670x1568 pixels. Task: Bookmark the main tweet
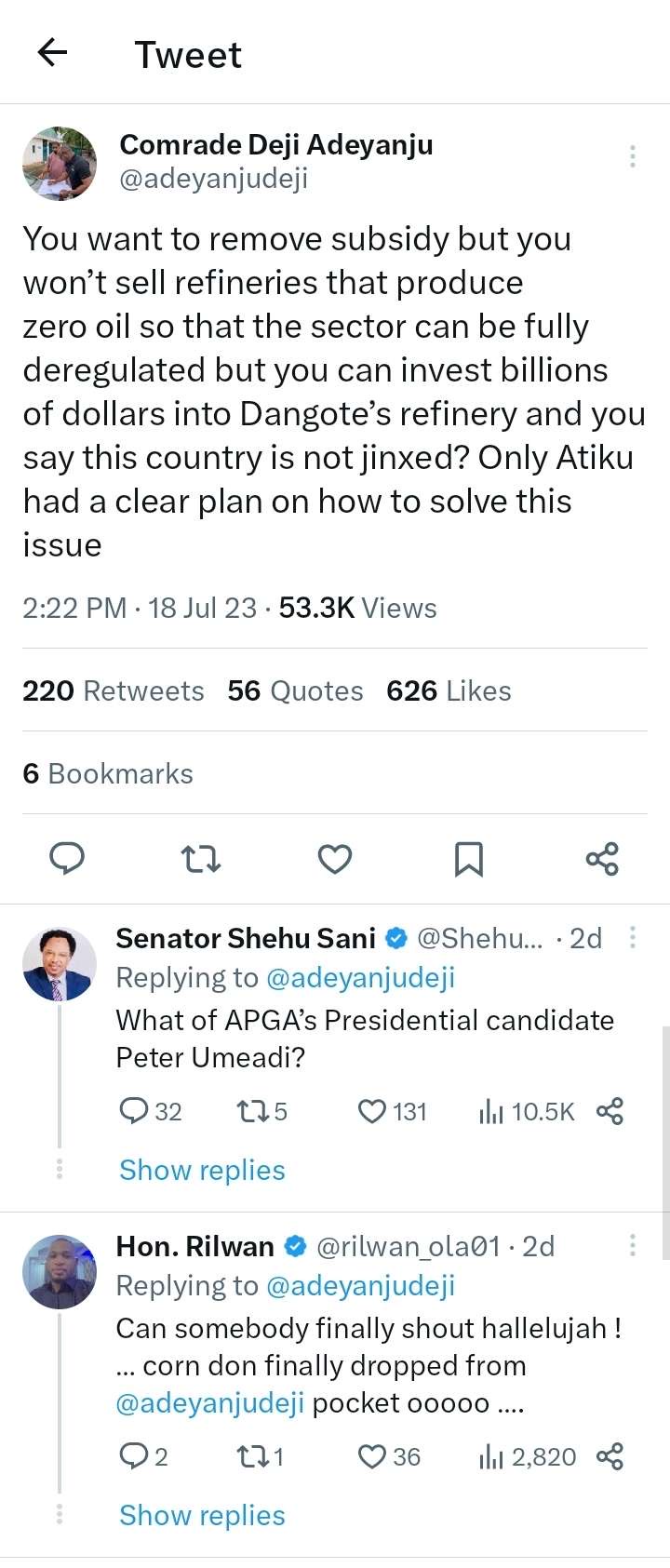(468, 858)
